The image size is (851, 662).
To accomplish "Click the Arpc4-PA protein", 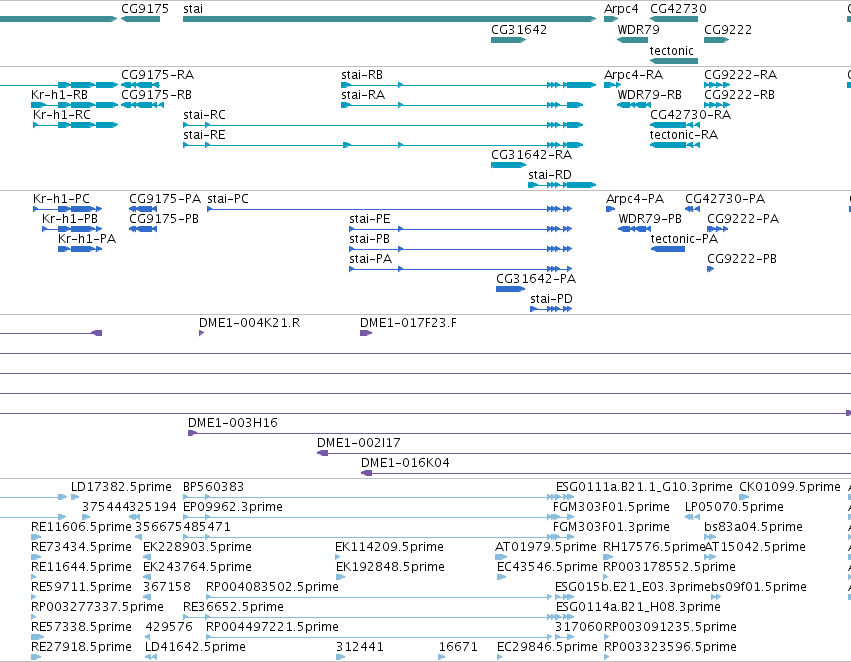I will coord(610,209).
